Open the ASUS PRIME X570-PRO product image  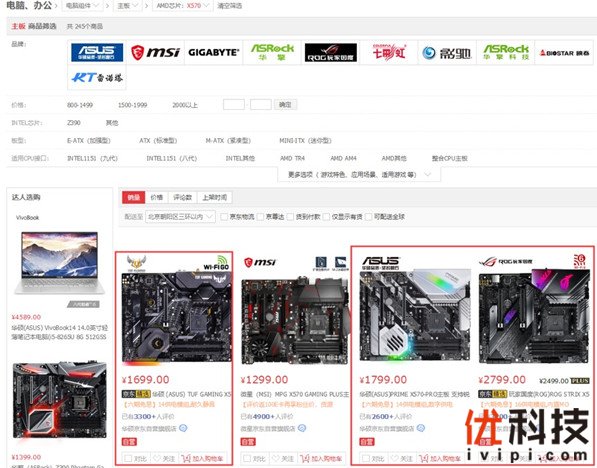415,315
